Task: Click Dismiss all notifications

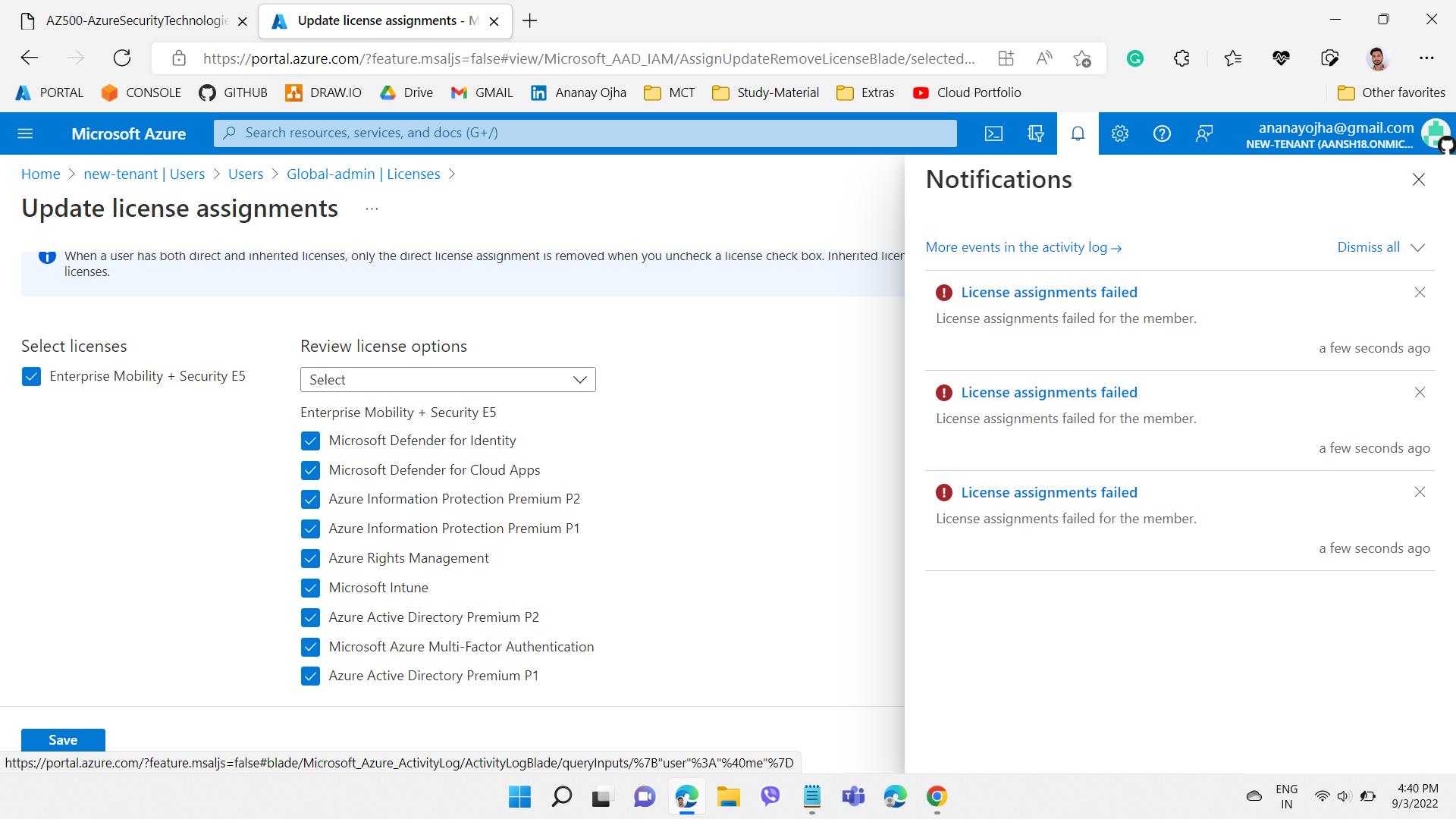Action: 1368,247
